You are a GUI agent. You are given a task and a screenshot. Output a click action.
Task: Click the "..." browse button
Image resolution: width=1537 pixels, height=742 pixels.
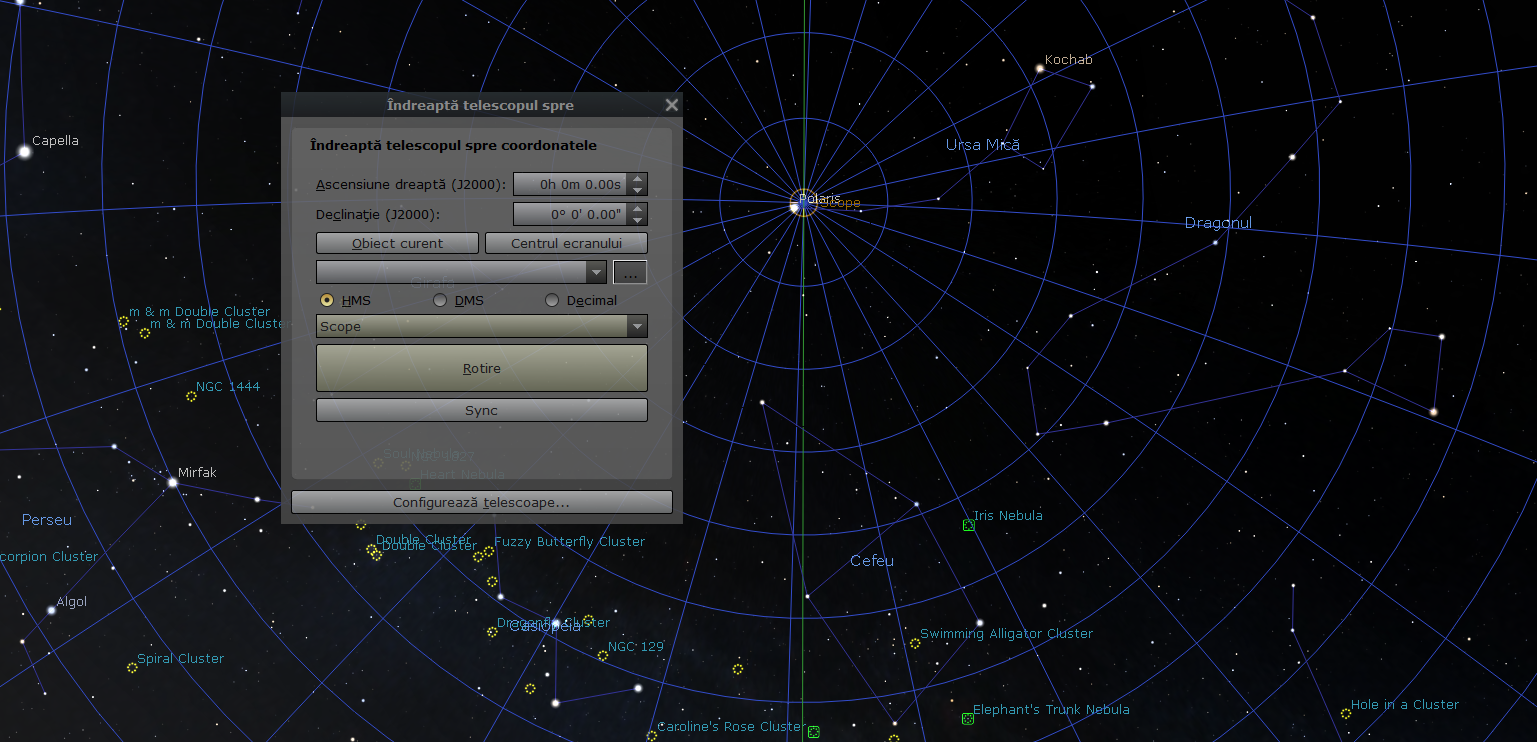(630, 272)
